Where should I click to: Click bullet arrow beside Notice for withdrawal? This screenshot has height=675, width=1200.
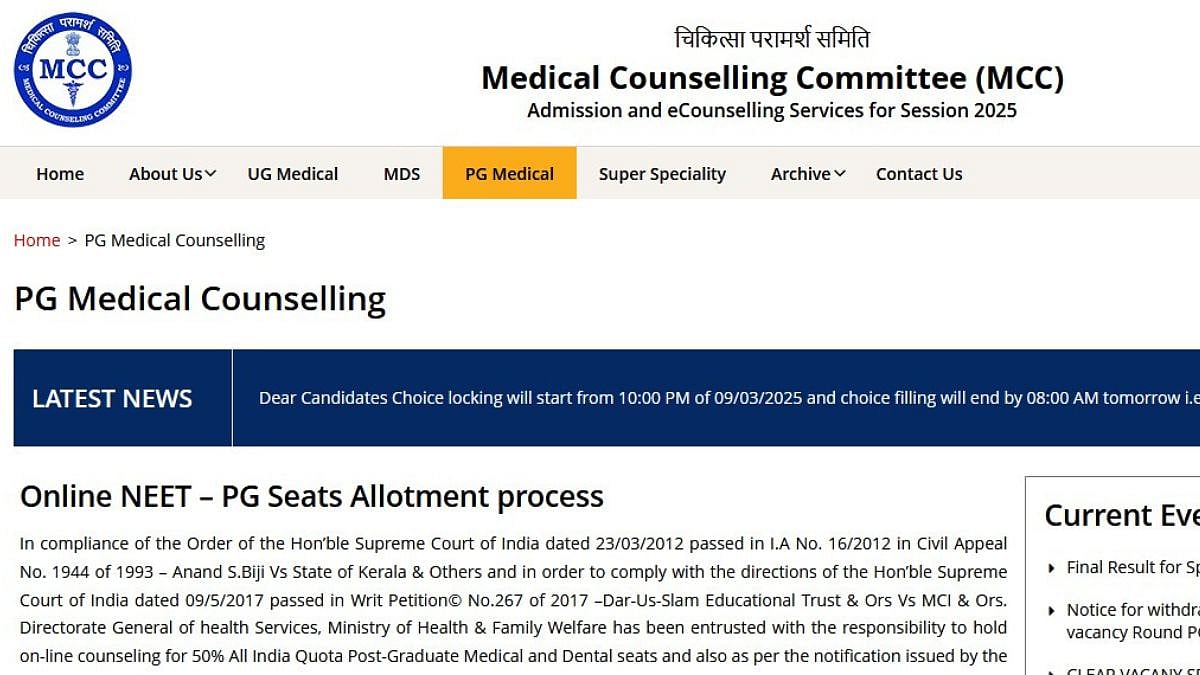tap(1051, 610)
